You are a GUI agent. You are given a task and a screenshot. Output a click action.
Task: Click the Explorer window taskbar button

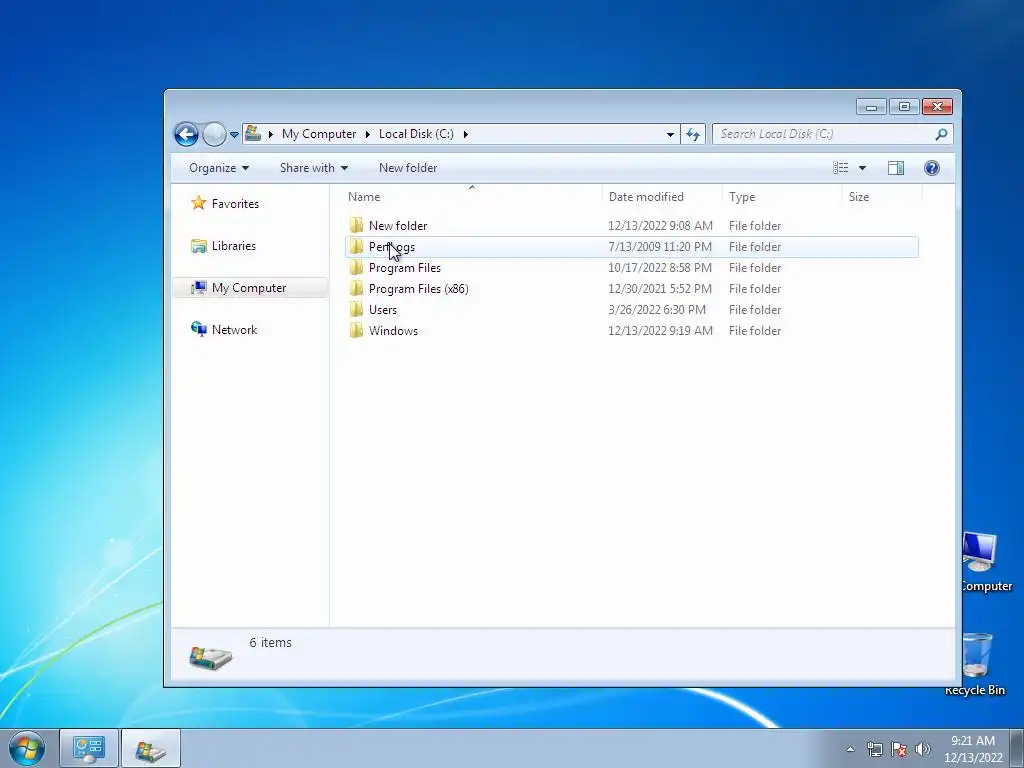click(x=150, y=748)
